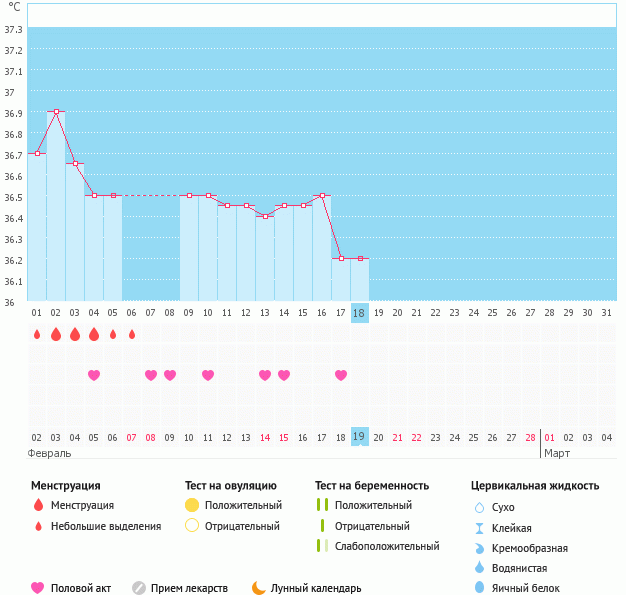This screenshot has width=626, height=595.
Task: Click the Сухо cervical fluid drop icon
Action: click(479, 507)
